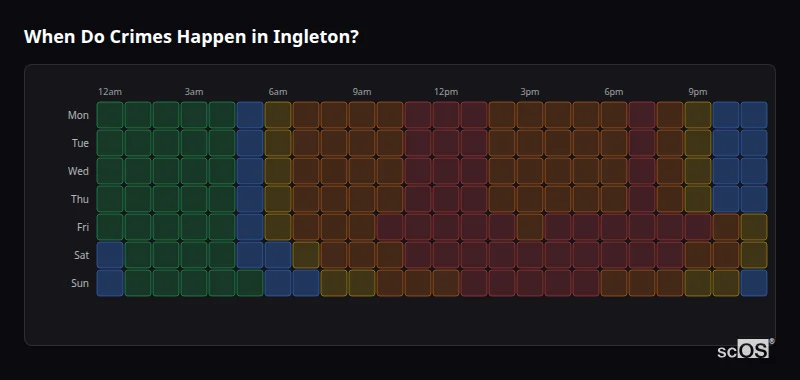Select the Sunday 9am yellow cell
Image resolution: width=800 pixels, height=380 pixels.
coord(362,283)
